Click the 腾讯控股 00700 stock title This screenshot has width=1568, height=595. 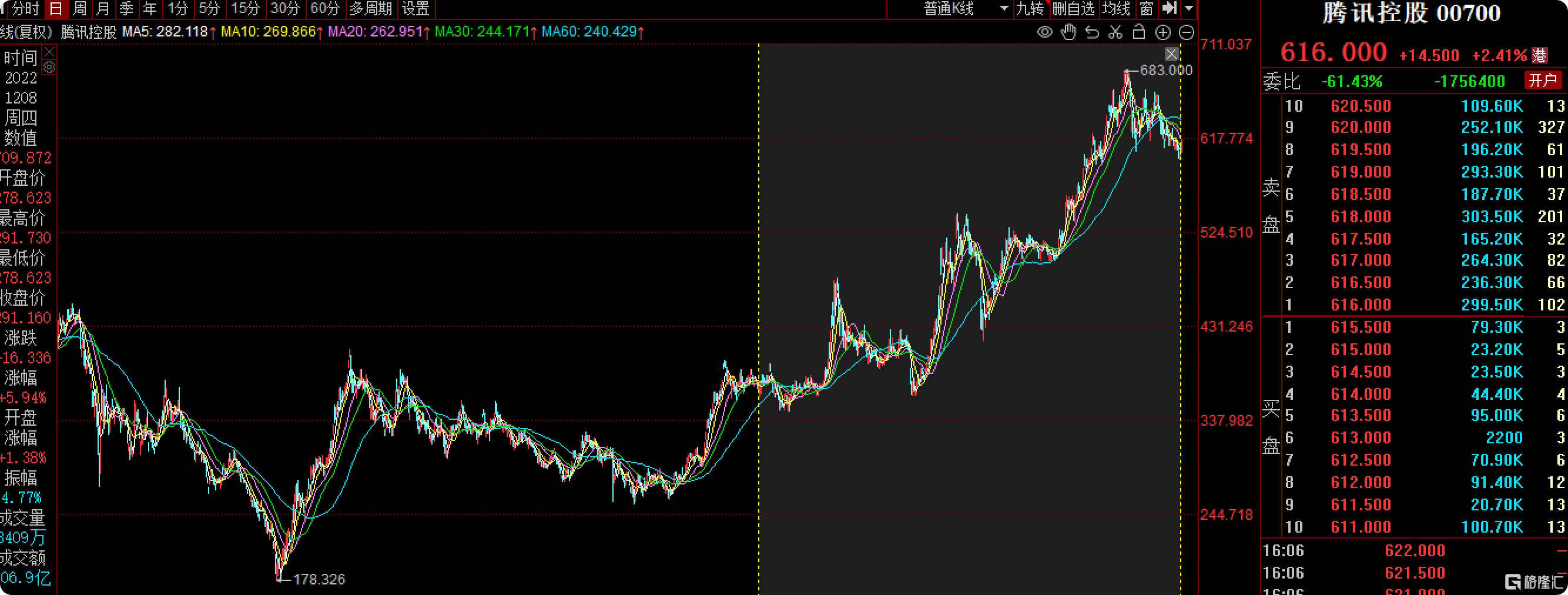pyautogui.click(x=1412, y=14)
